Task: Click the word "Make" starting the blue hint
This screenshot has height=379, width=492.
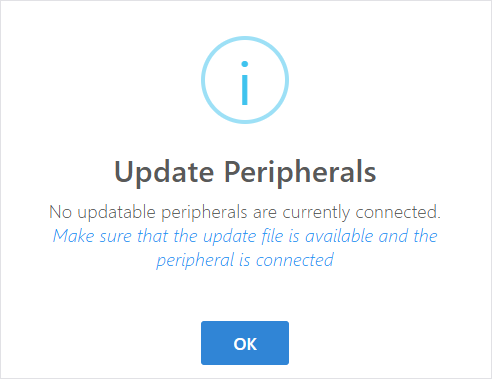Action: pyautogui.click(x=74, y=236)
